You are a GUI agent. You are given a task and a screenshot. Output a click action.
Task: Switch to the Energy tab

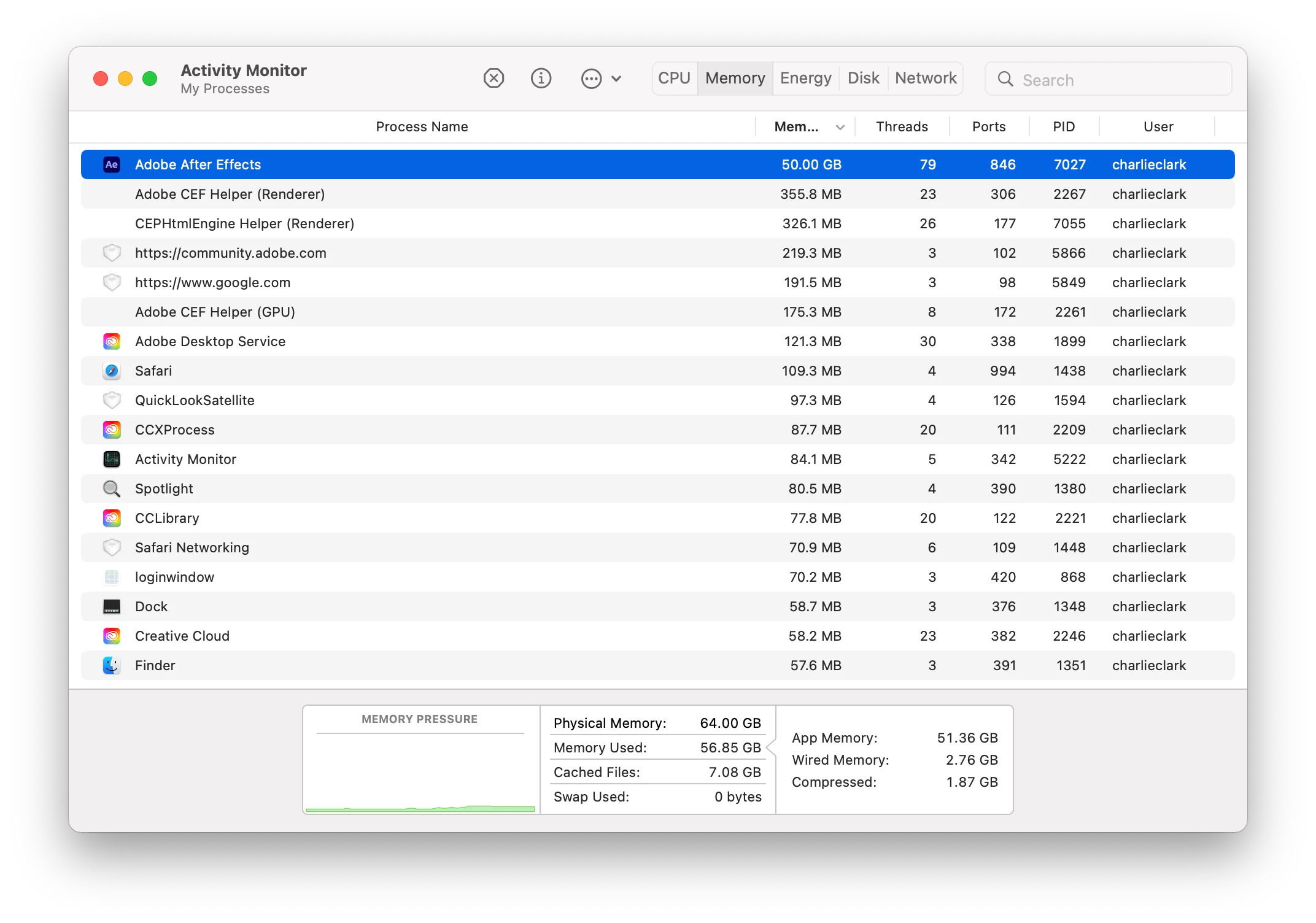(805, 79)
